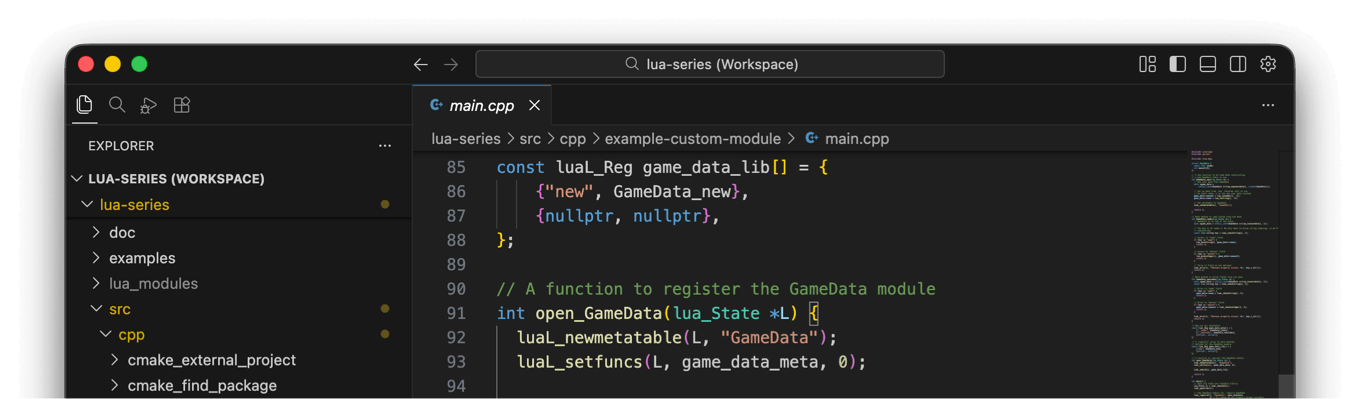The image size is (1360, 399).
Task: Click the lua-series (Workspace) search box
Action: [x=710, y=64]
